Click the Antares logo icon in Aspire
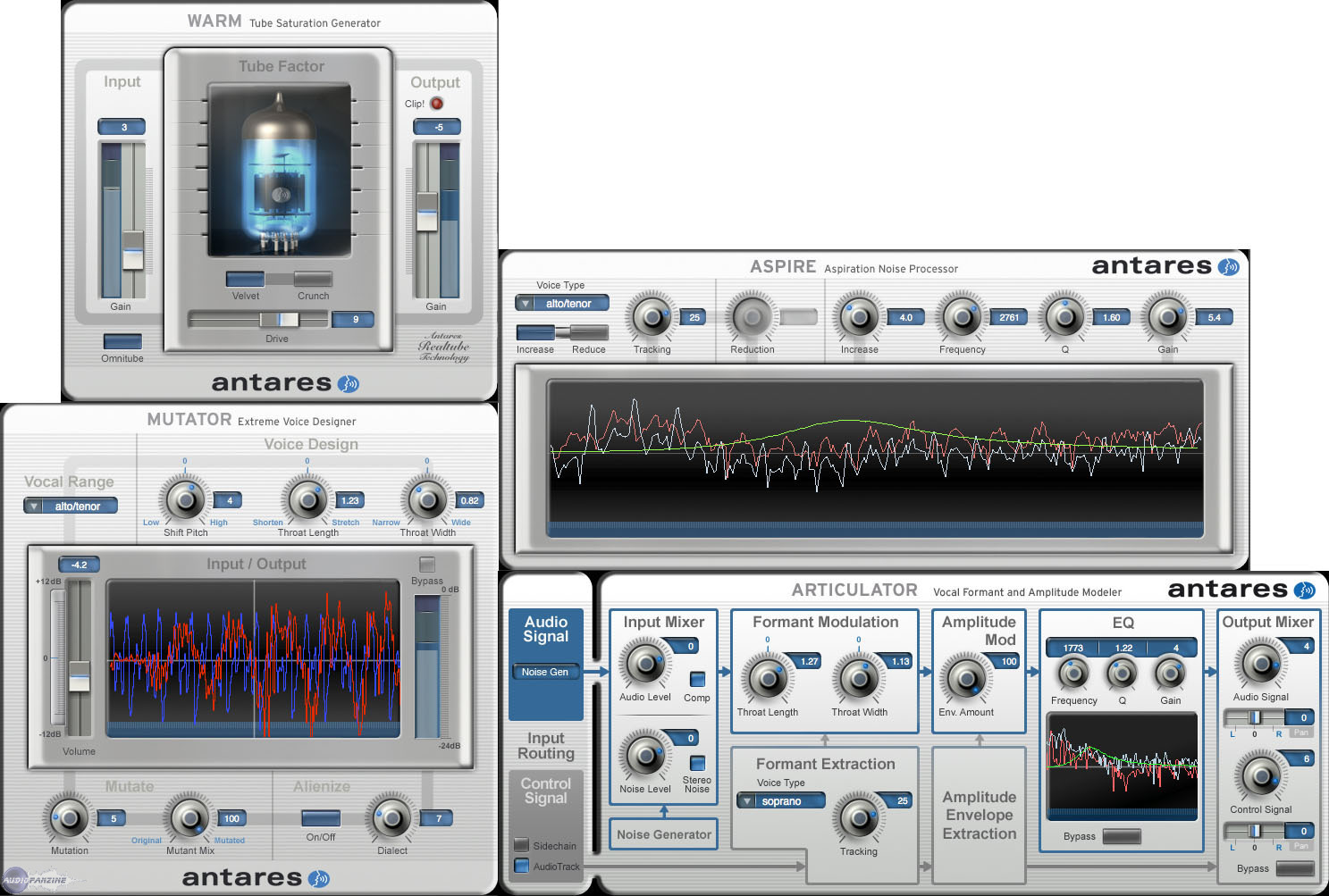Viewport: 1329px width, 896px height. [x=1229, y=266]
